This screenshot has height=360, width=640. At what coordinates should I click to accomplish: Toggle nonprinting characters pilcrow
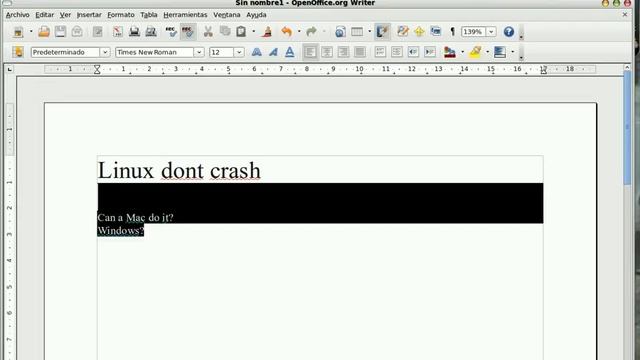[452, 32]
